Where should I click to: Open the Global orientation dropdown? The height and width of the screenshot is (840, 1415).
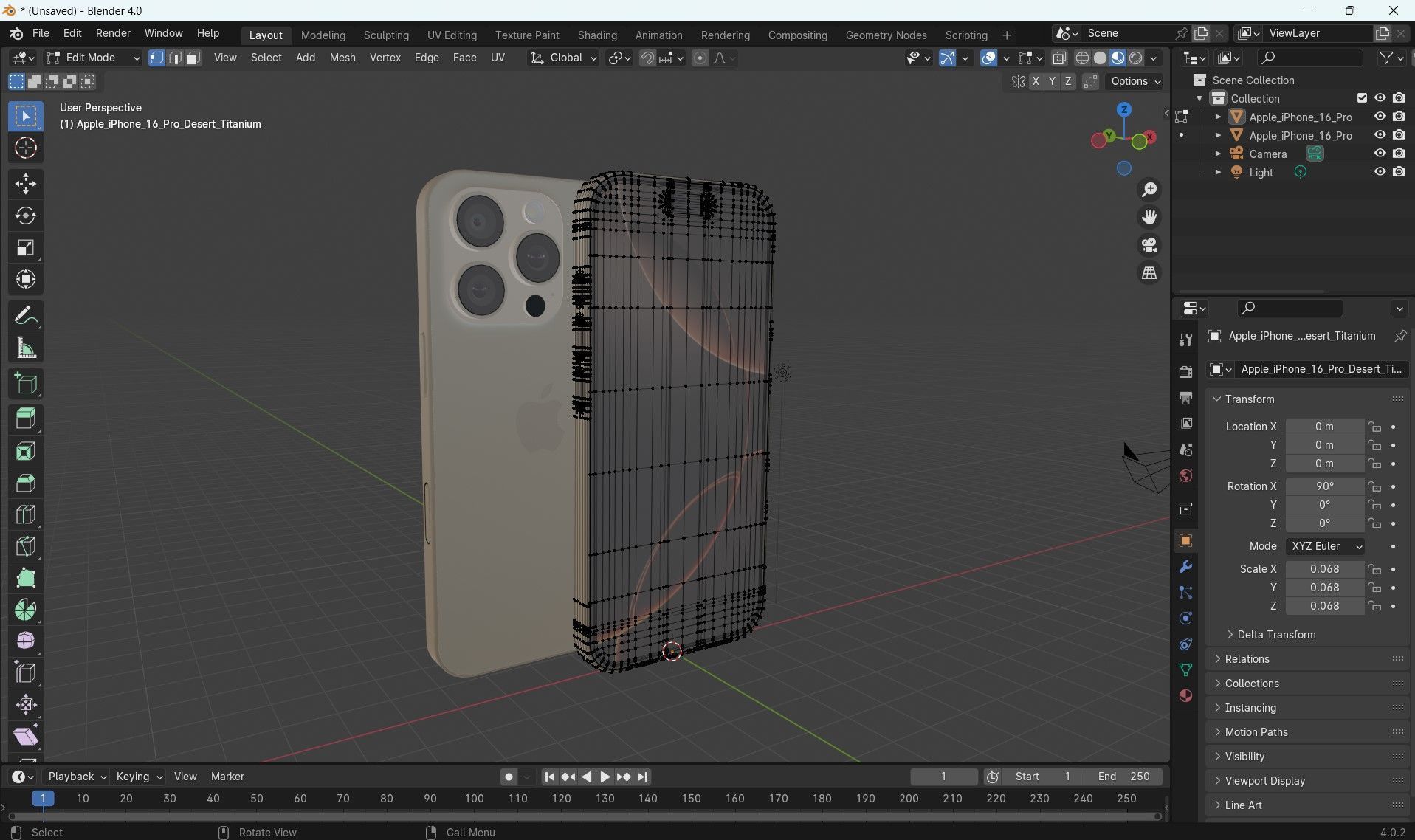pyautogui.click(x=564, y=58)
